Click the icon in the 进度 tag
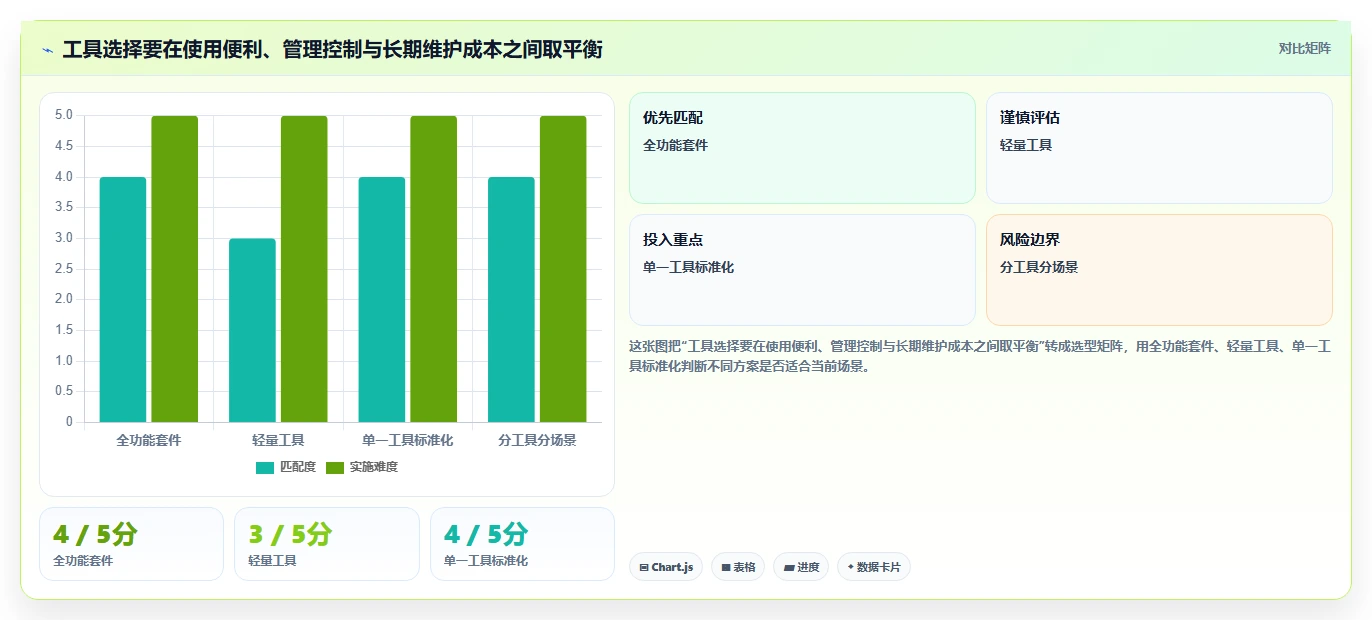The width and height of the screenshot is (1372, 620). pos(789,568)
